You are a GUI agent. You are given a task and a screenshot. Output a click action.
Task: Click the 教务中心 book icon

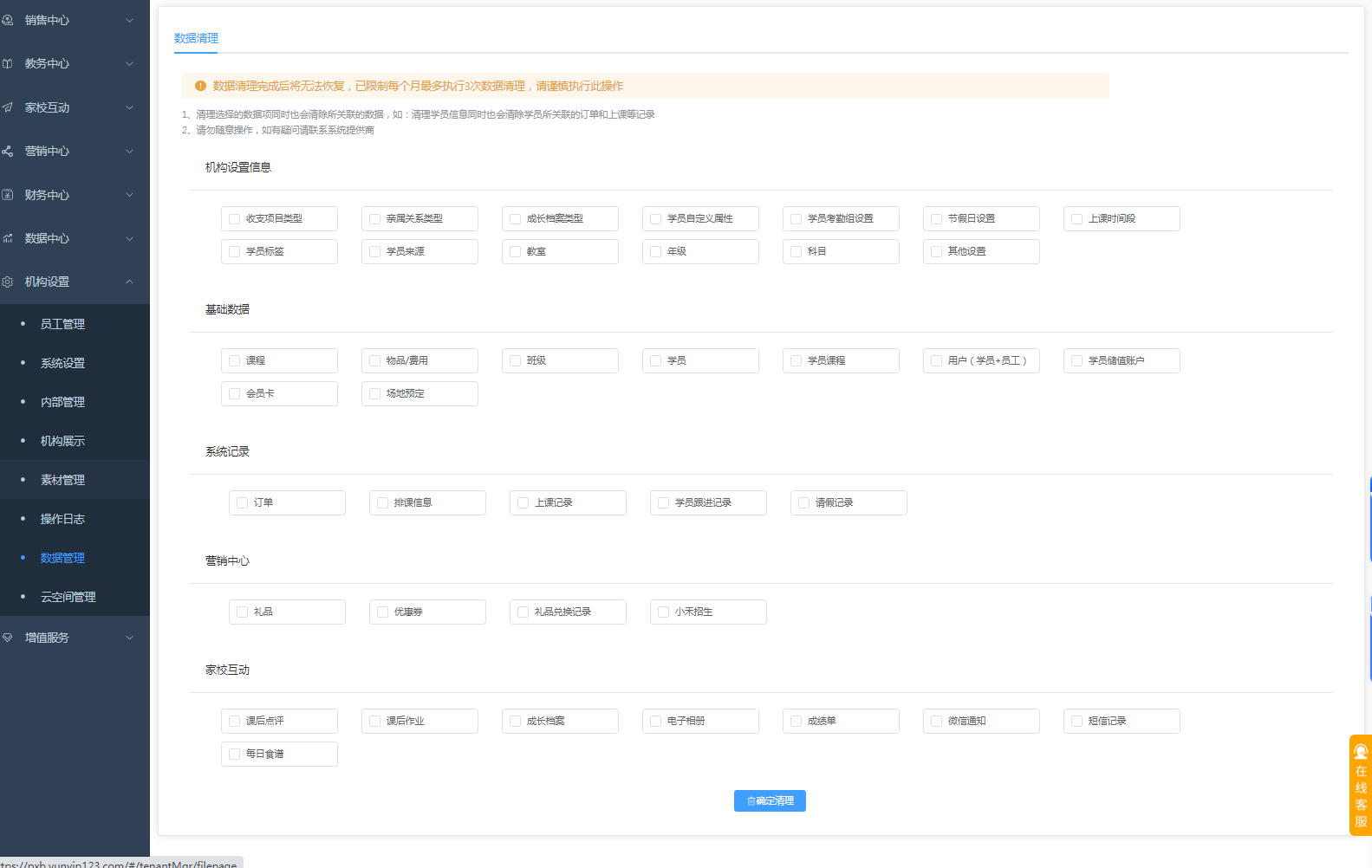point(7,63)
